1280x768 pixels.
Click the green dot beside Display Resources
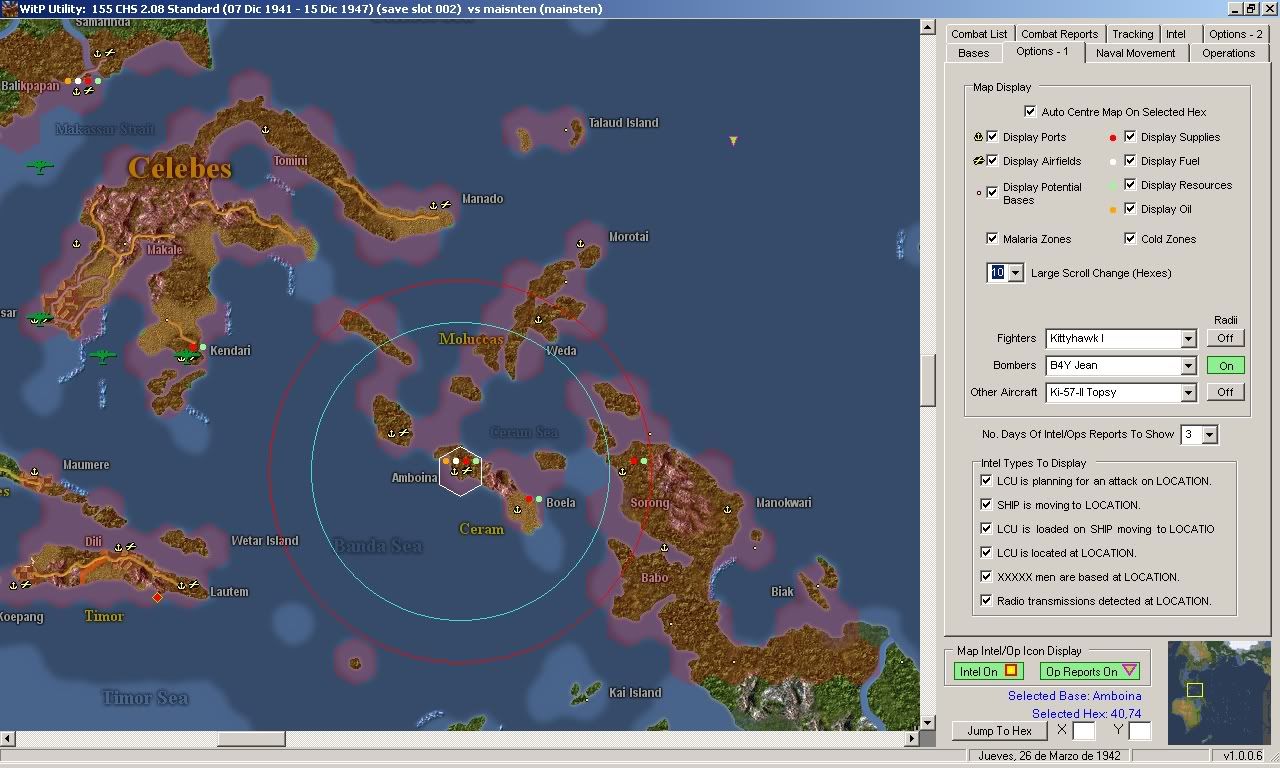point(1114,185)
